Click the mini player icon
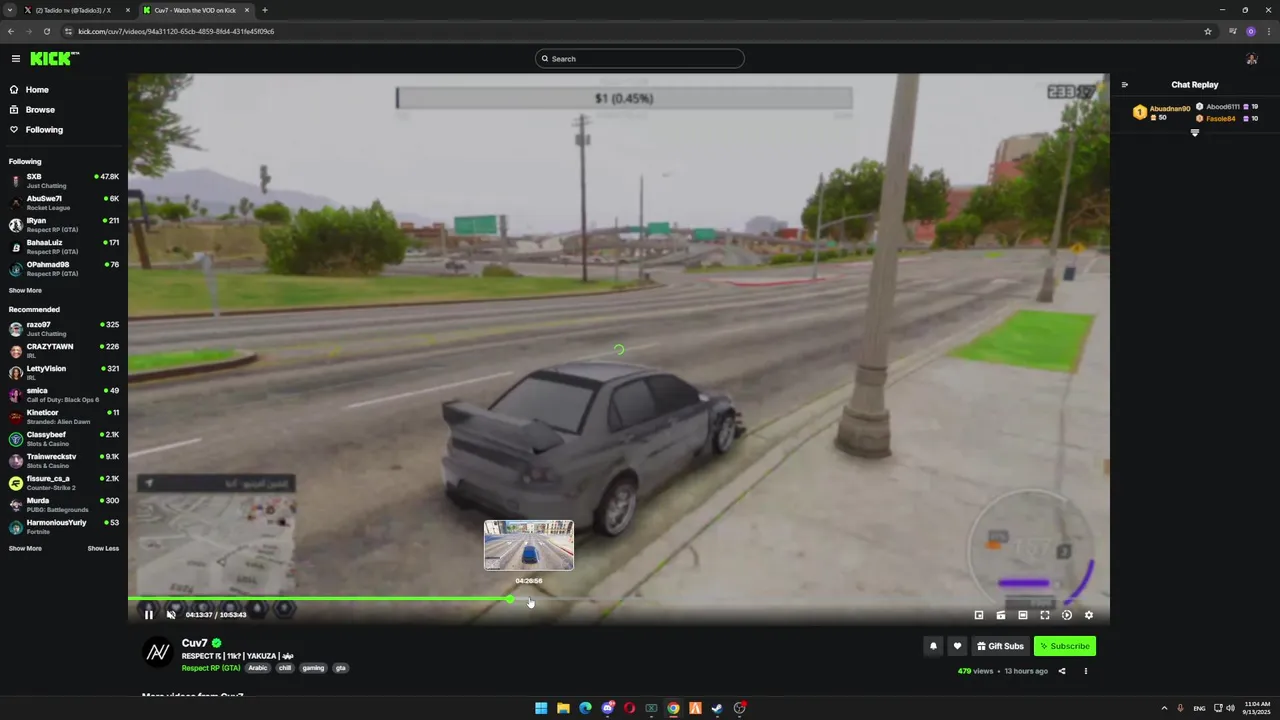The height and width of the screenshot is (720, 1280). (979, 615)
